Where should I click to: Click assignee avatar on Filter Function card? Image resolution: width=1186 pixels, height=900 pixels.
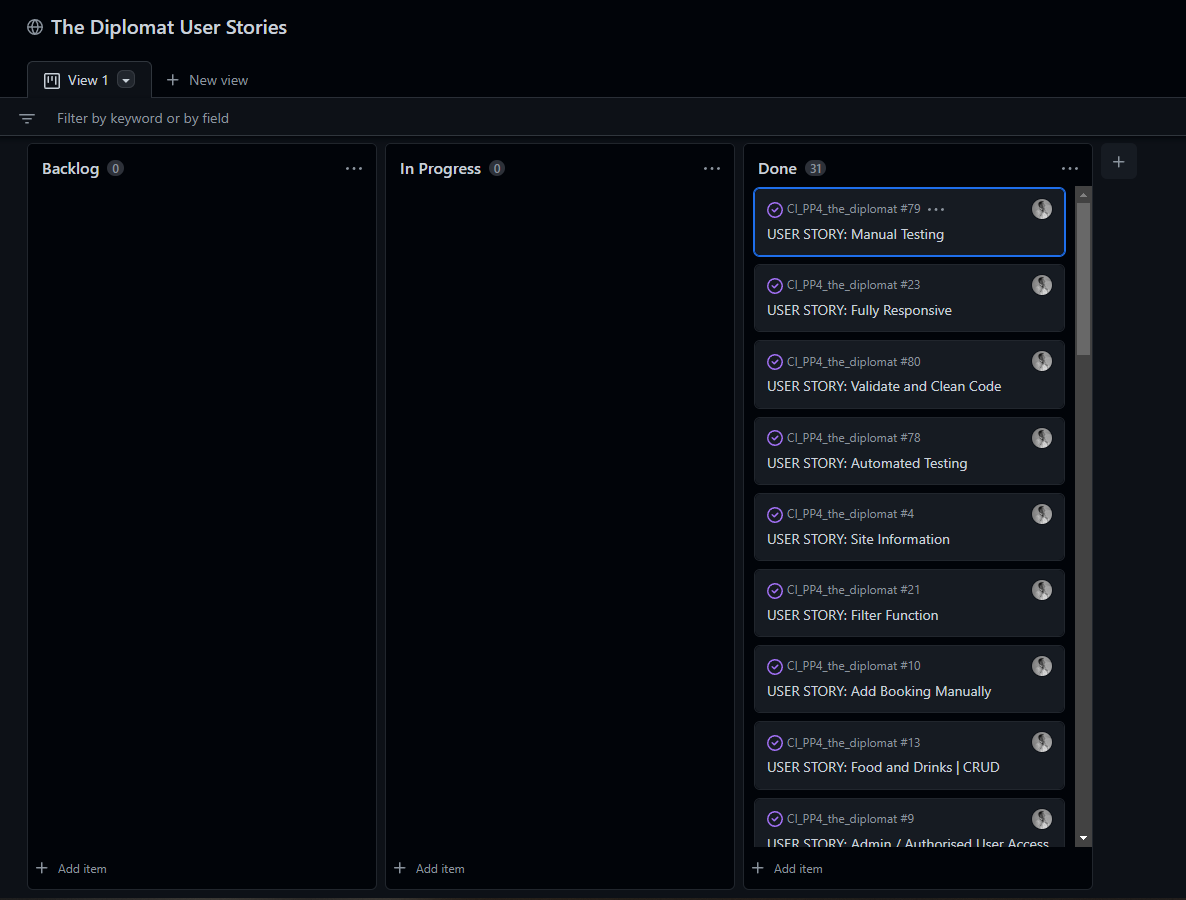tap(1042, 590)
